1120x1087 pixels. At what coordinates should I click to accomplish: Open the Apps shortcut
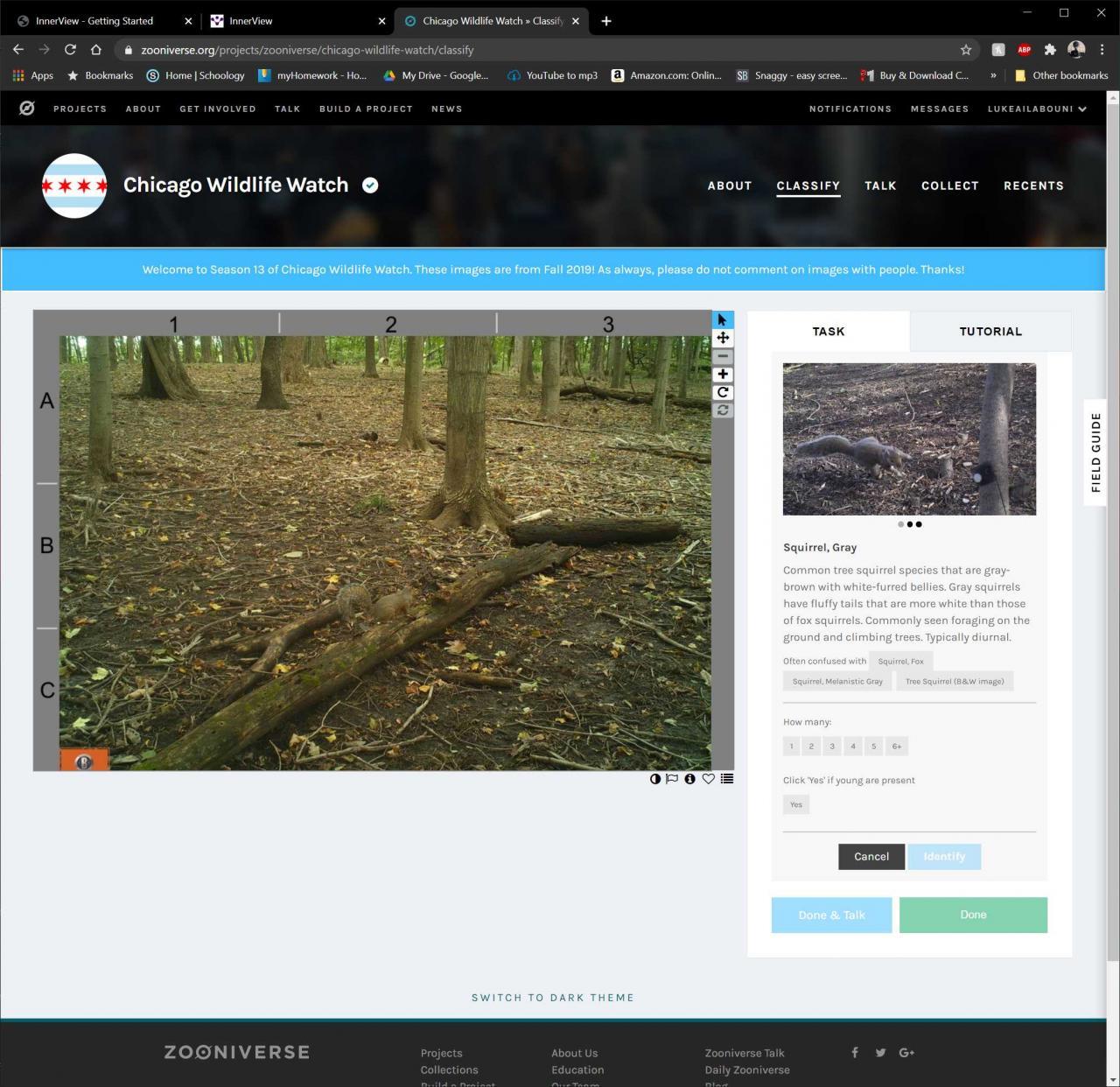33,75
